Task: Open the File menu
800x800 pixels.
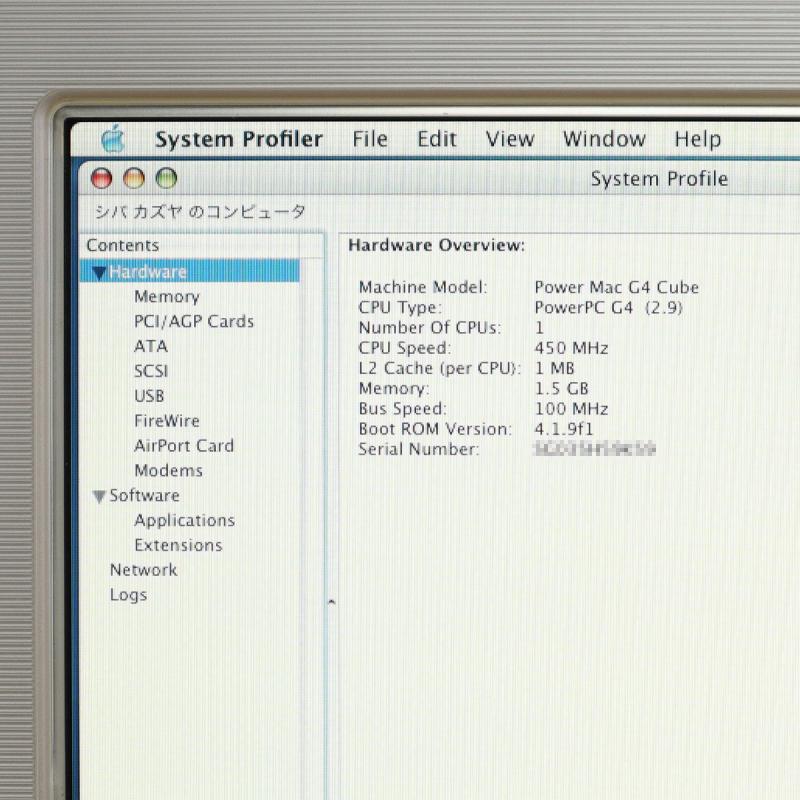Action: [x=370, y=139]
